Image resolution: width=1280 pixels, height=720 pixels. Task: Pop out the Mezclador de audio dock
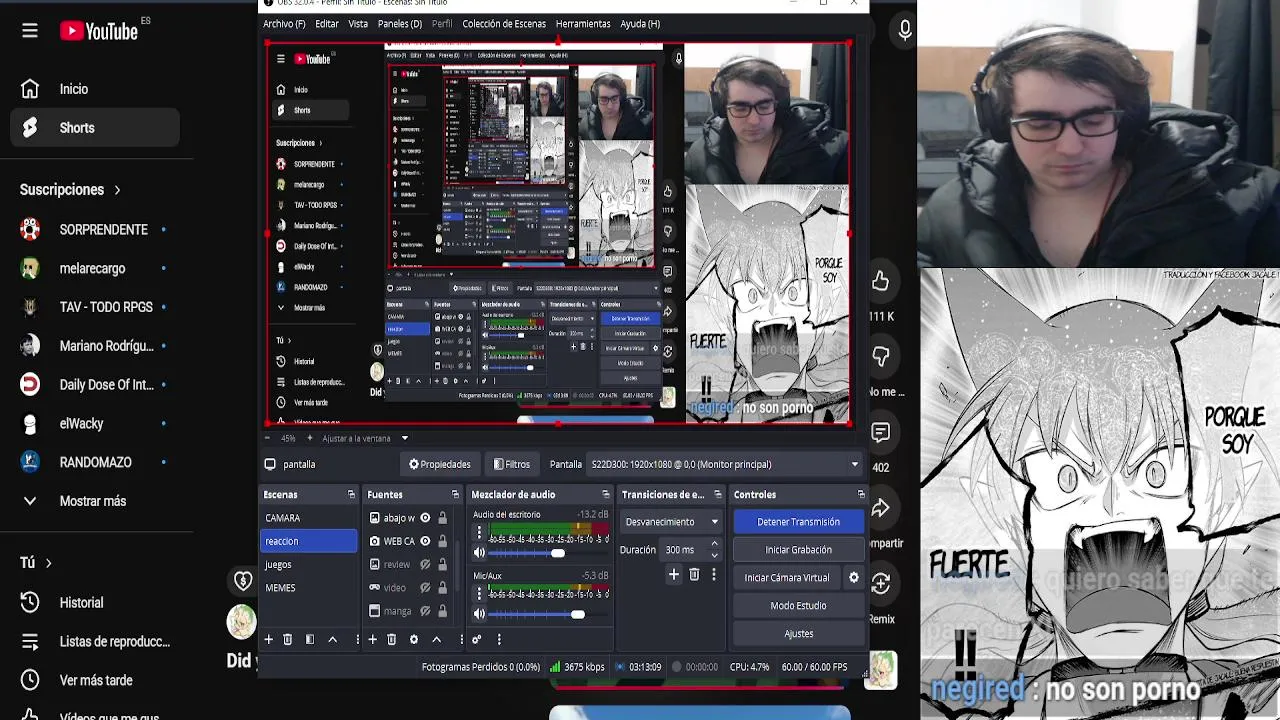tap(606, 494)
